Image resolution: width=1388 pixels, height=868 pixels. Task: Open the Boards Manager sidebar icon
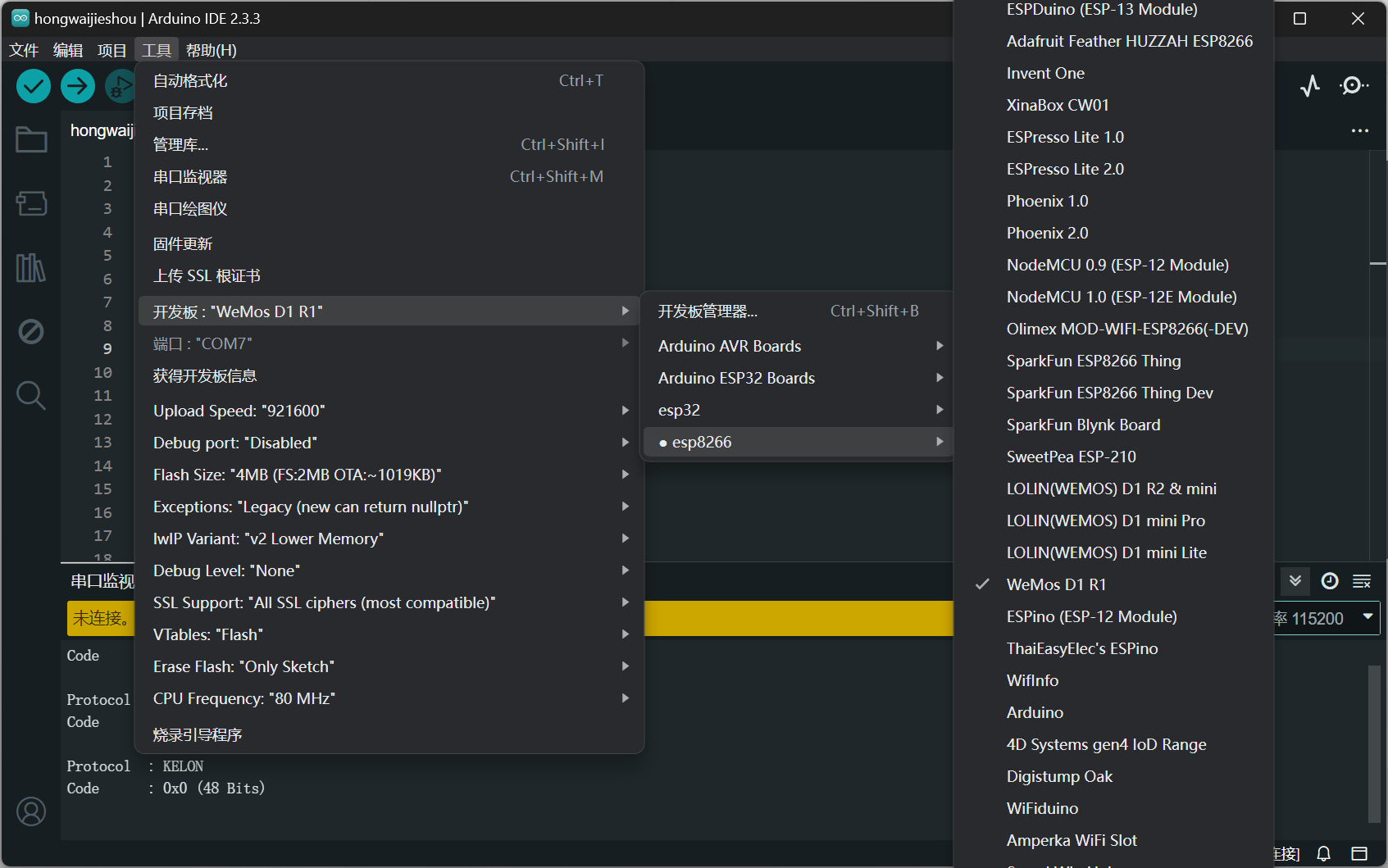[31, 203]
